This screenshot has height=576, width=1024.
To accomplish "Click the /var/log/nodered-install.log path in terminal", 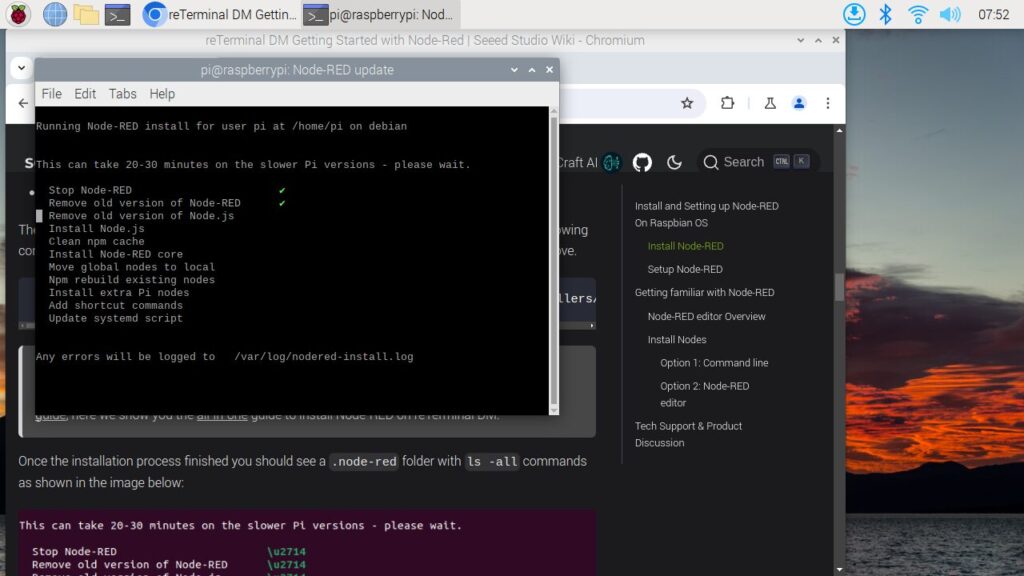I will (324, 357).
